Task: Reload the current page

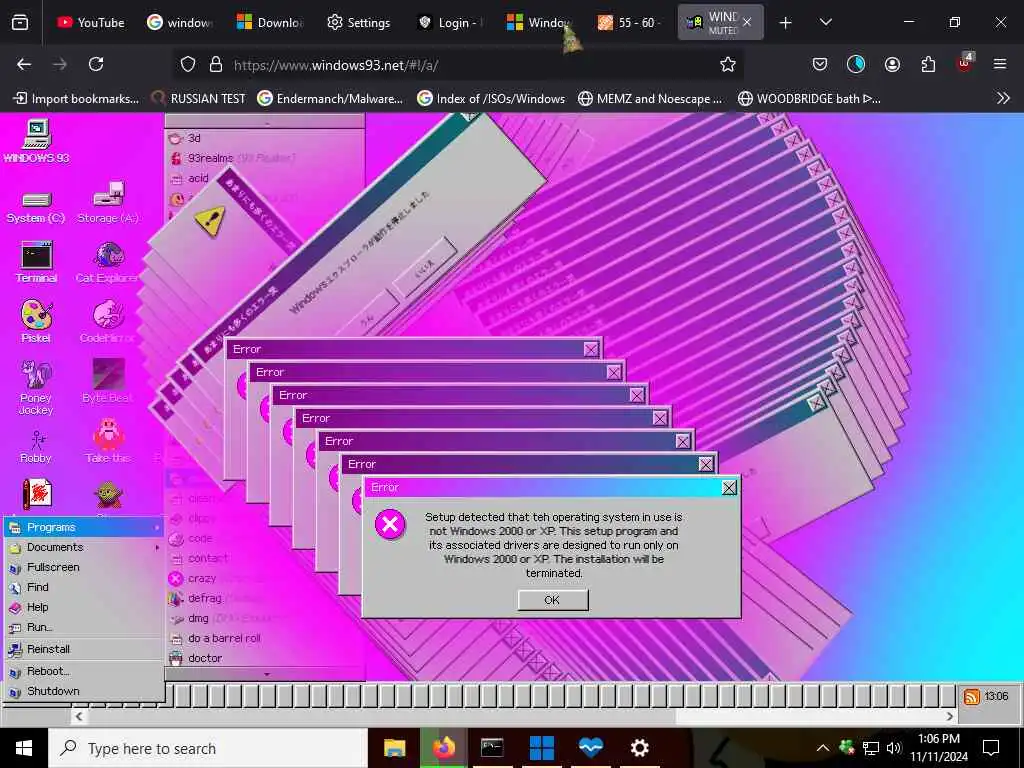Action: pyautogui.click(x=96, y=64)
